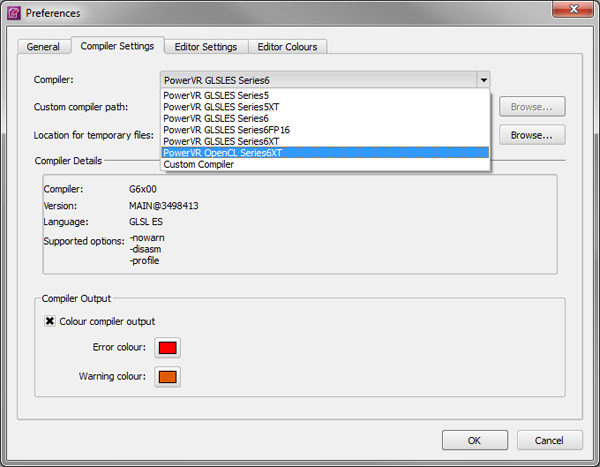
Task: Select PowerVR GLSLES Series6XT entry
Action: tap(325, 141)
